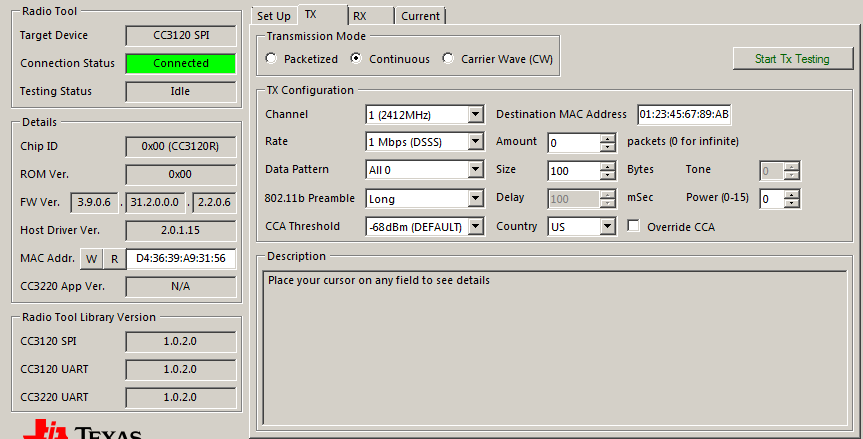Screen dimensions: 863x439
Task: Decrease the Size value with down arrow
Action: pyautogui.click(x=608, y=175)
